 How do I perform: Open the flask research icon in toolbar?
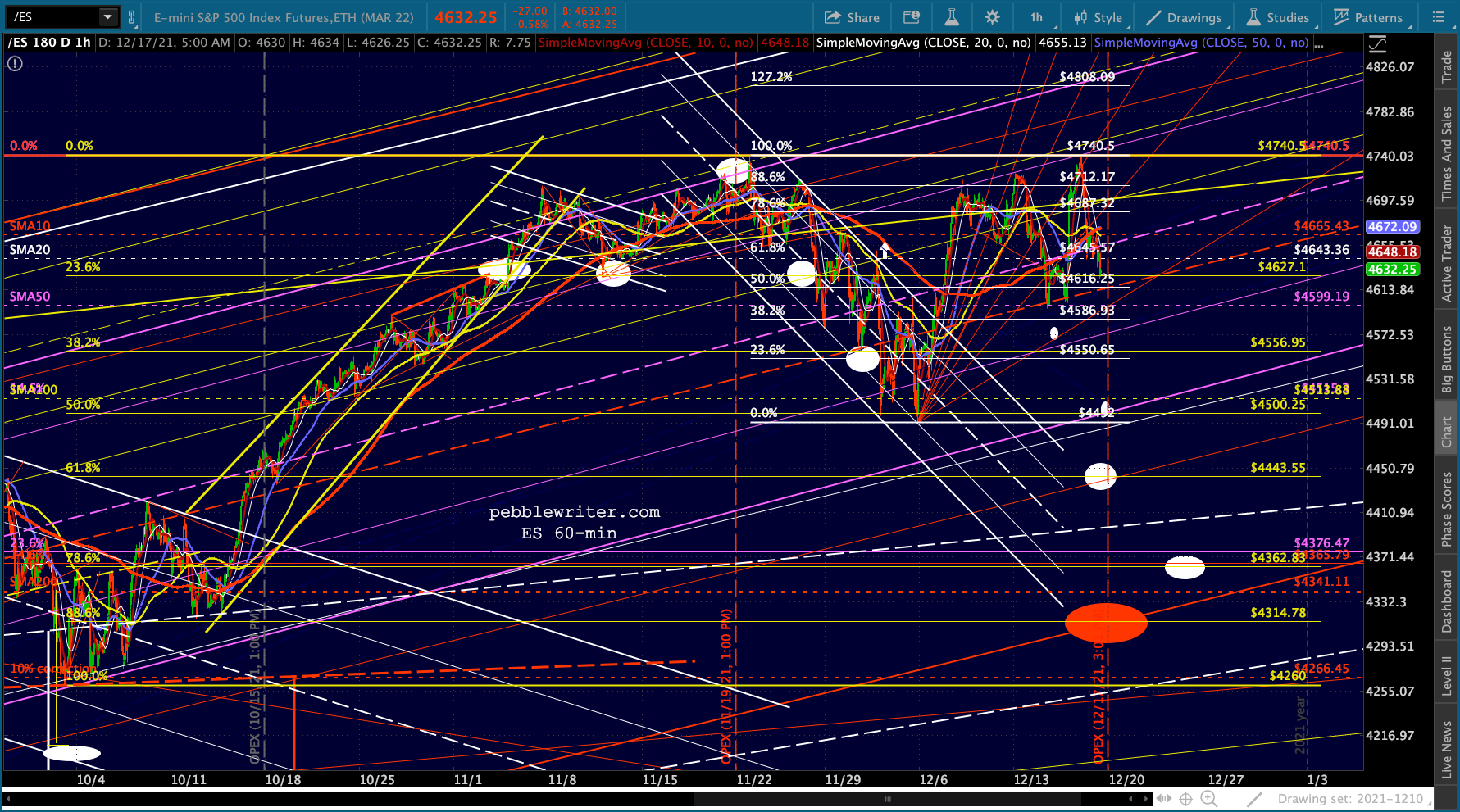(x=951, y=17)
